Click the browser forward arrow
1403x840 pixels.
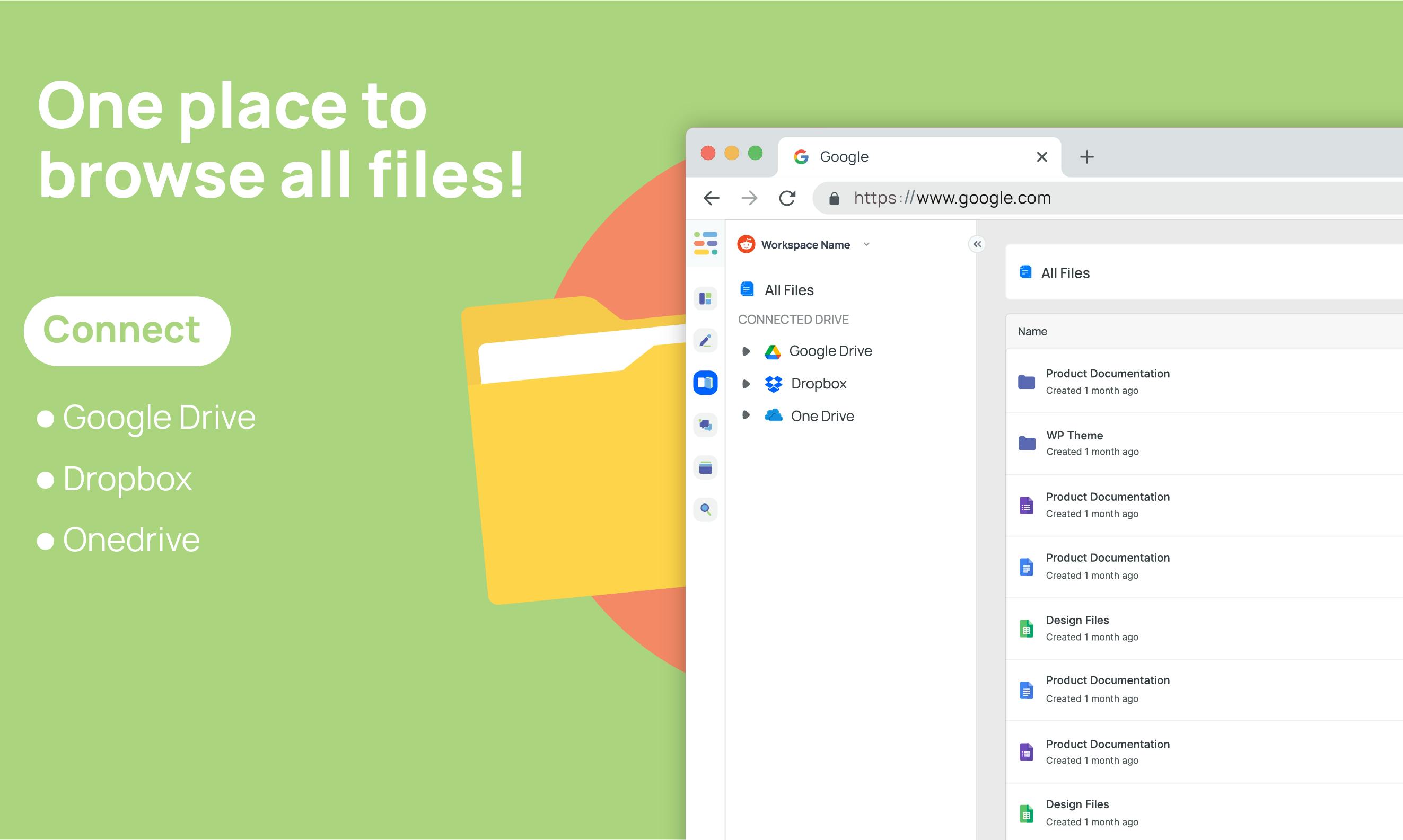750,198
